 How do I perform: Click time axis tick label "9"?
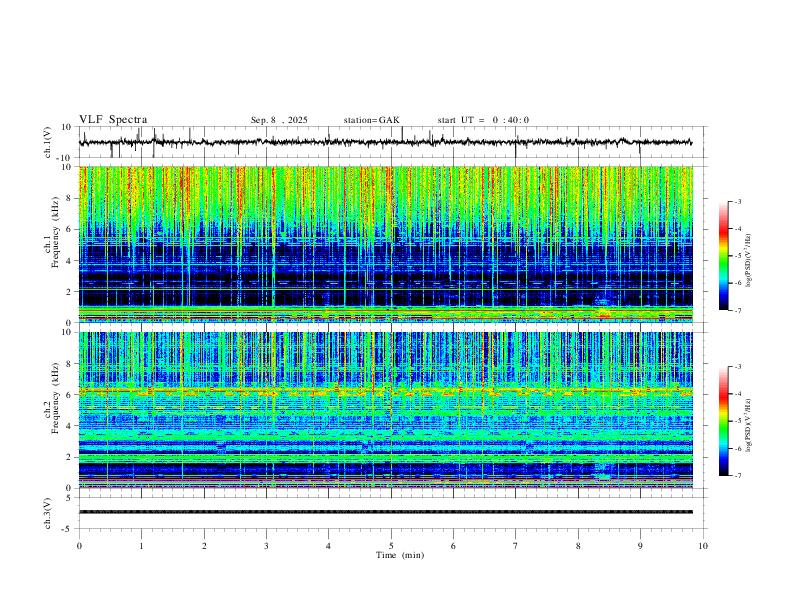point(640,546)
